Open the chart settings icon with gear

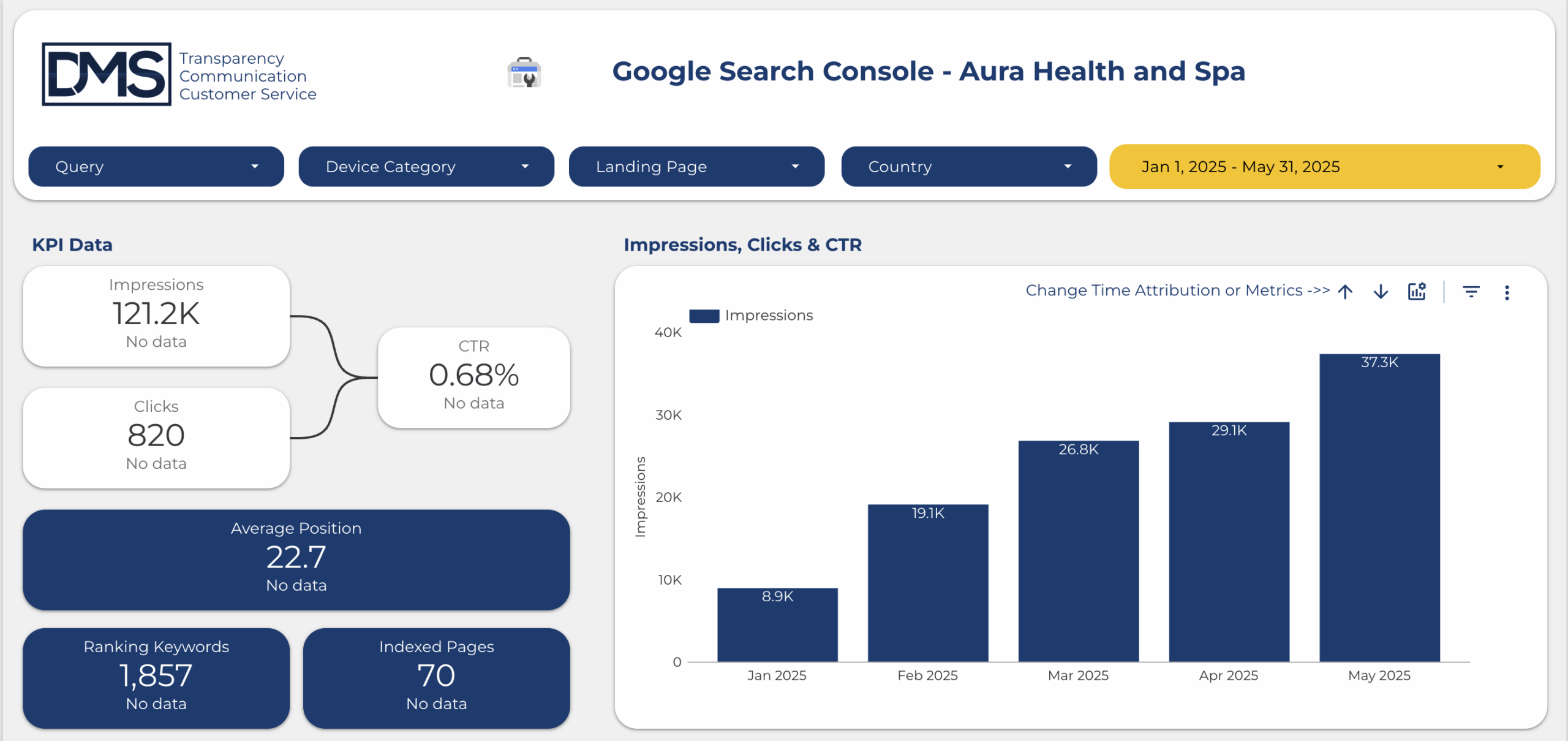[1417, 291]
